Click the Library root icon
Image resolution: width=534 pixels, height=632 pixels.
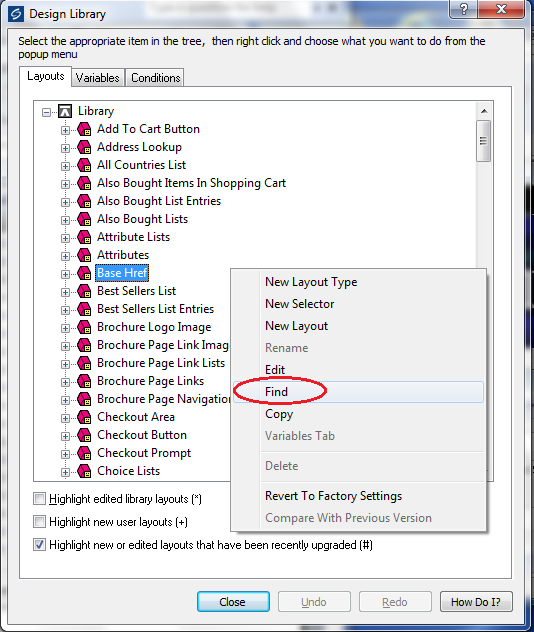[x=65, y=111]
